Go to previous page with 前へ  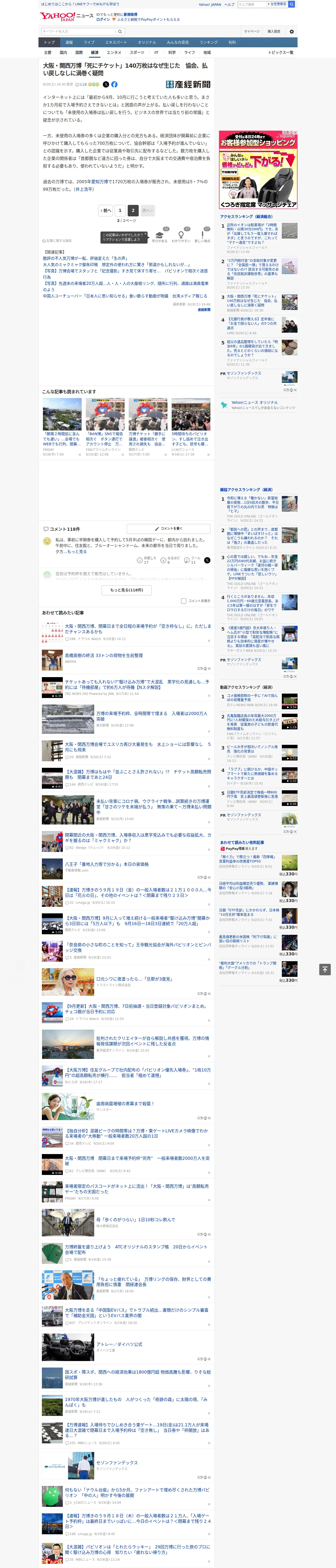(106, 211)
